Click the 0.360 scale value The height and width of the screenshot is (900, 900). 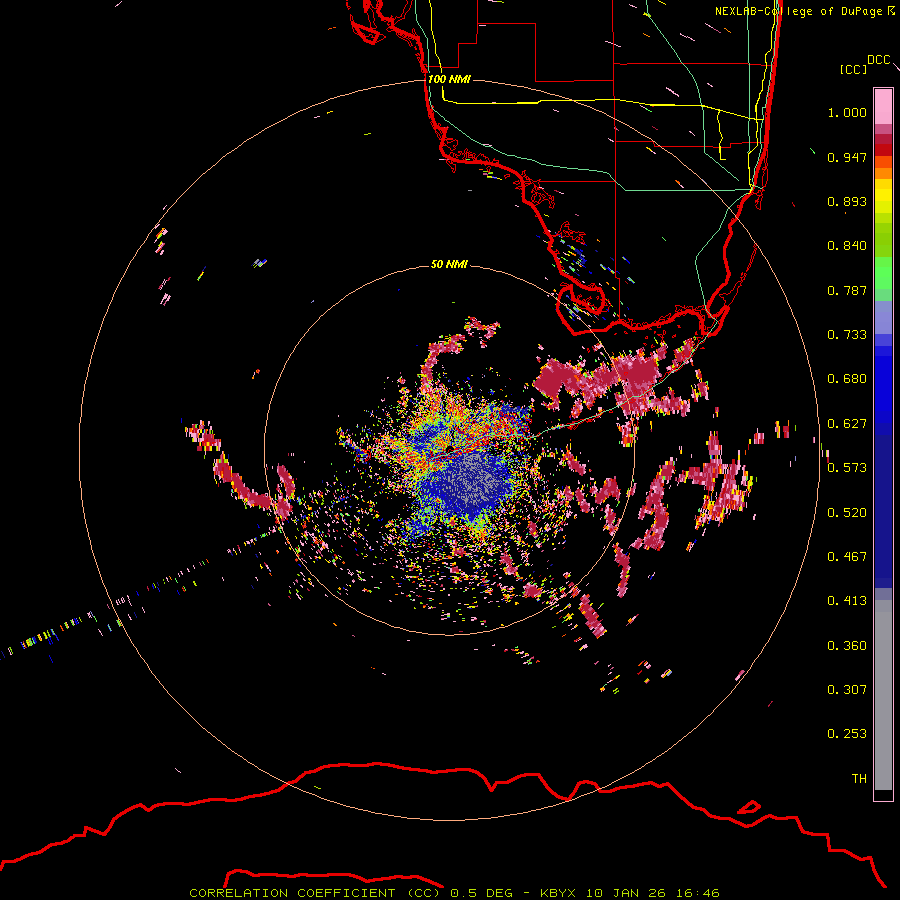pos(847,646)
